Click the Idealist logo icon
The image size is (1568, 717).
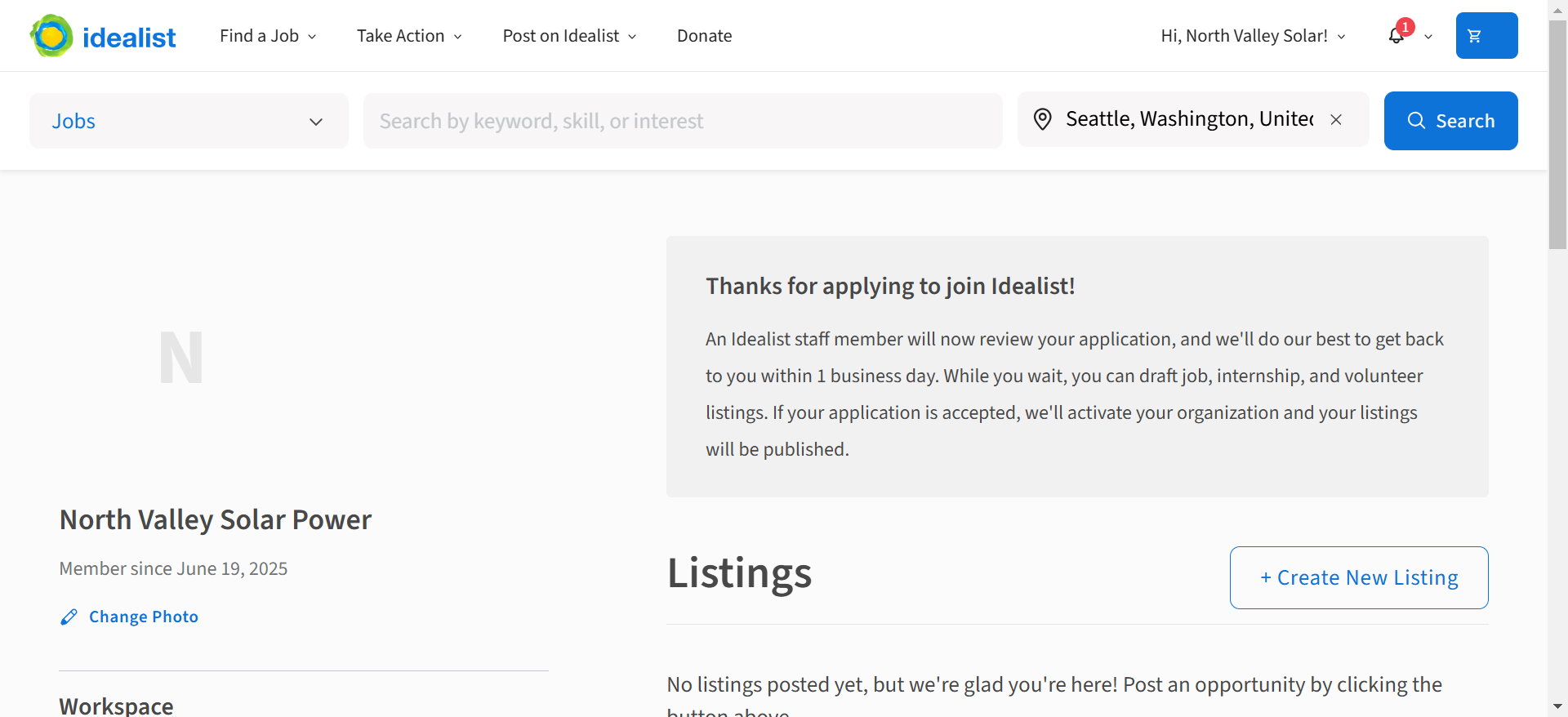(51, 36)
